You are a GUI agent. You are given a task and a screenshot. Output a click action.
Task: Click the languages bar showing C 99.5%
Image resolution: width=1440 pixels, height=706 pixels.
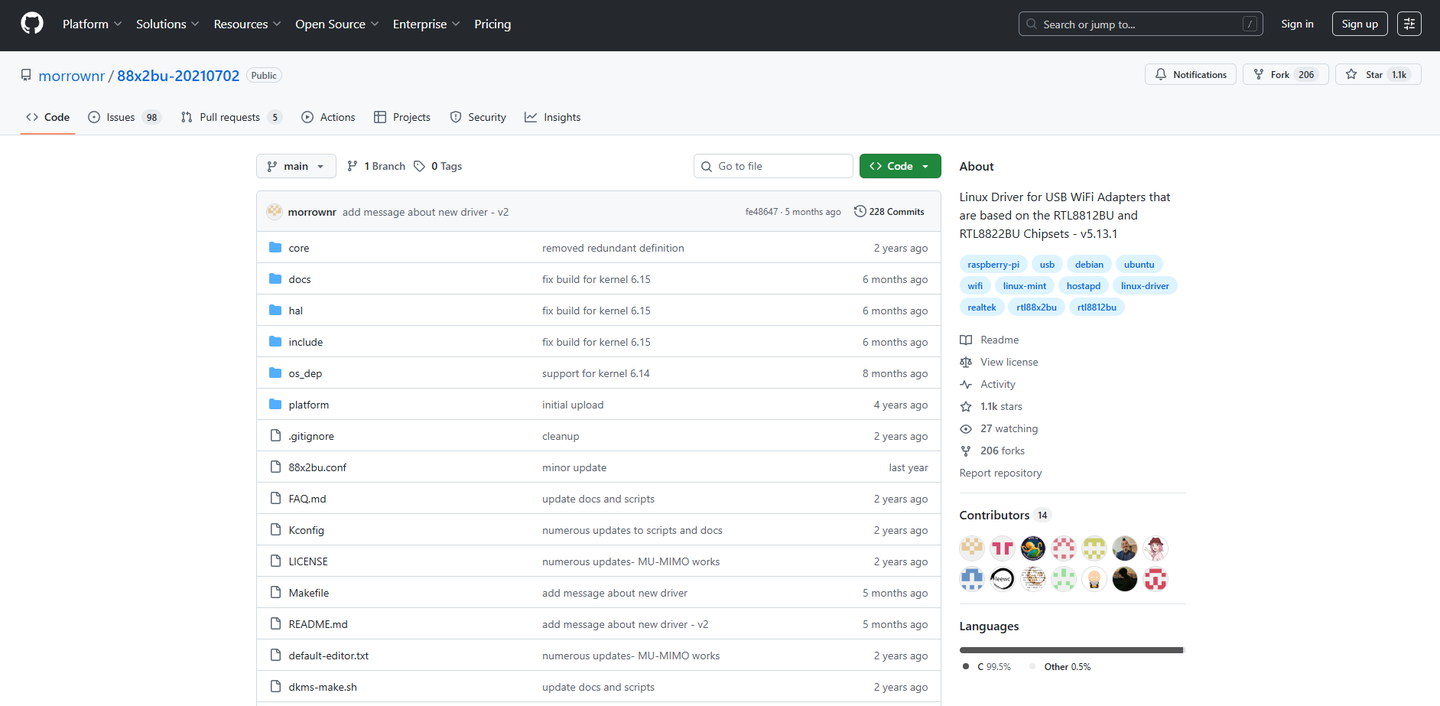tap(1071, 650)
